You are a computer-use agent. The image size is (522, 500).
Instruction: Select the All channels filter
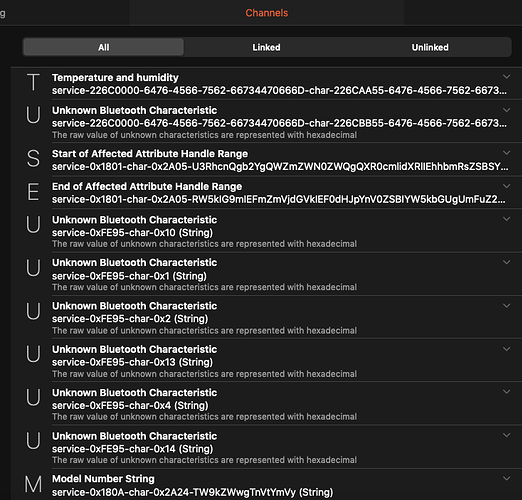[103, 47]
